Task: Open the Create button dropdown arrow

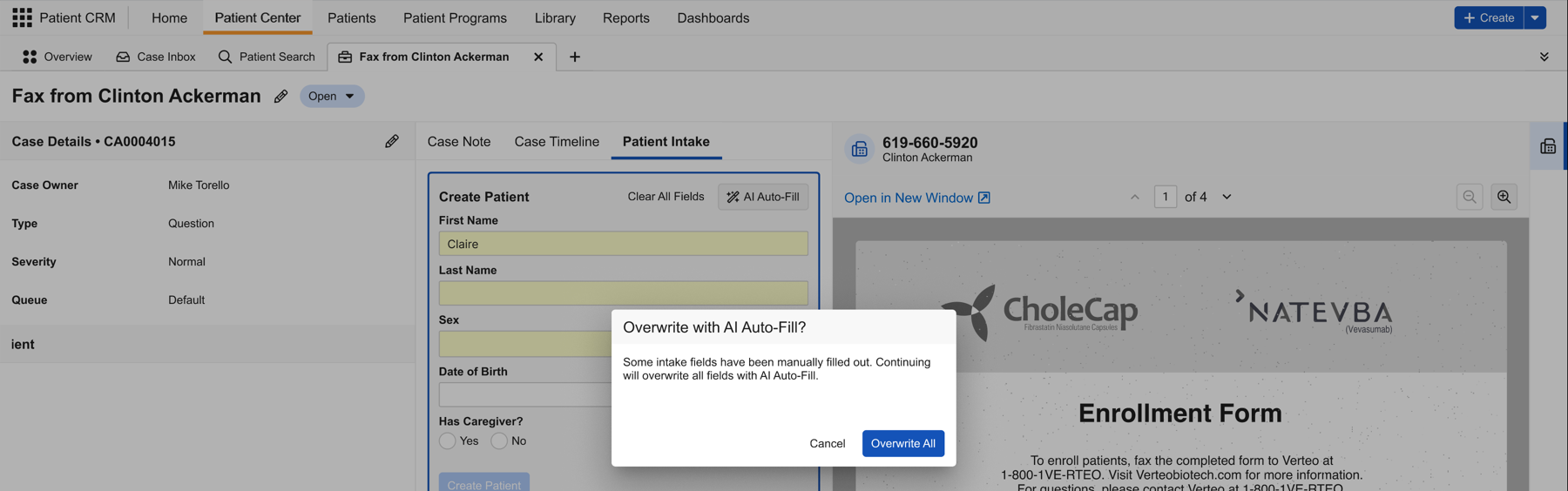Action: (1535, 17)
